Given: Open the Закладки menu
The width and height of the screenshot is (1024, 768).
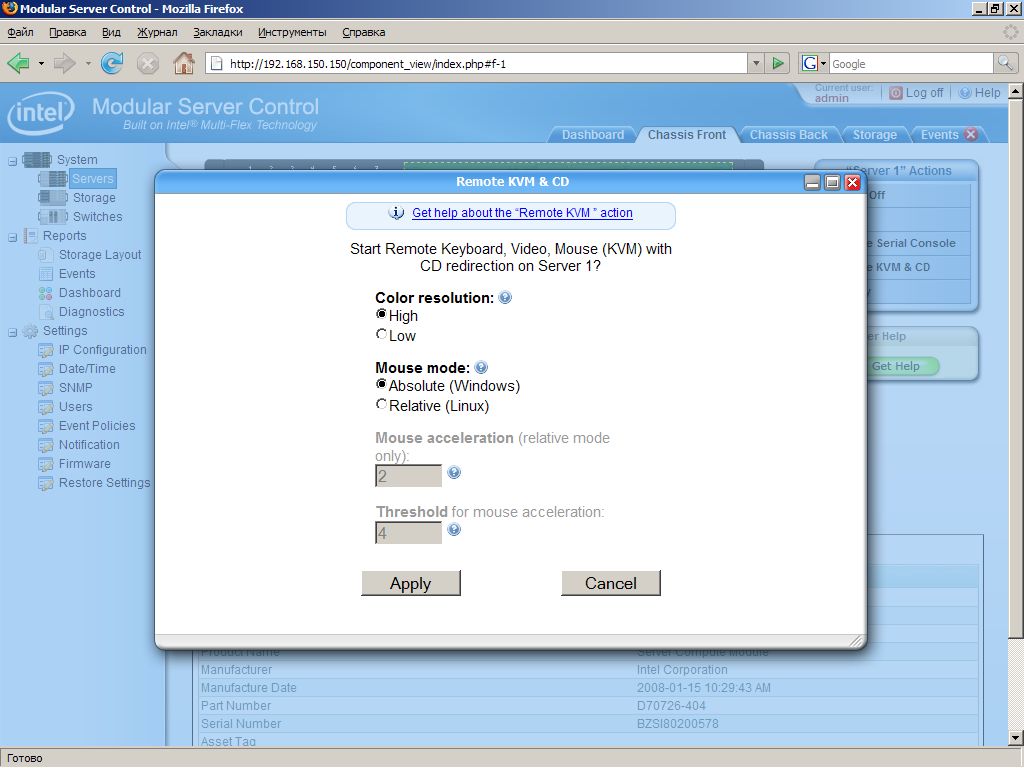Looking at the screenshot, I should [218, 32].
